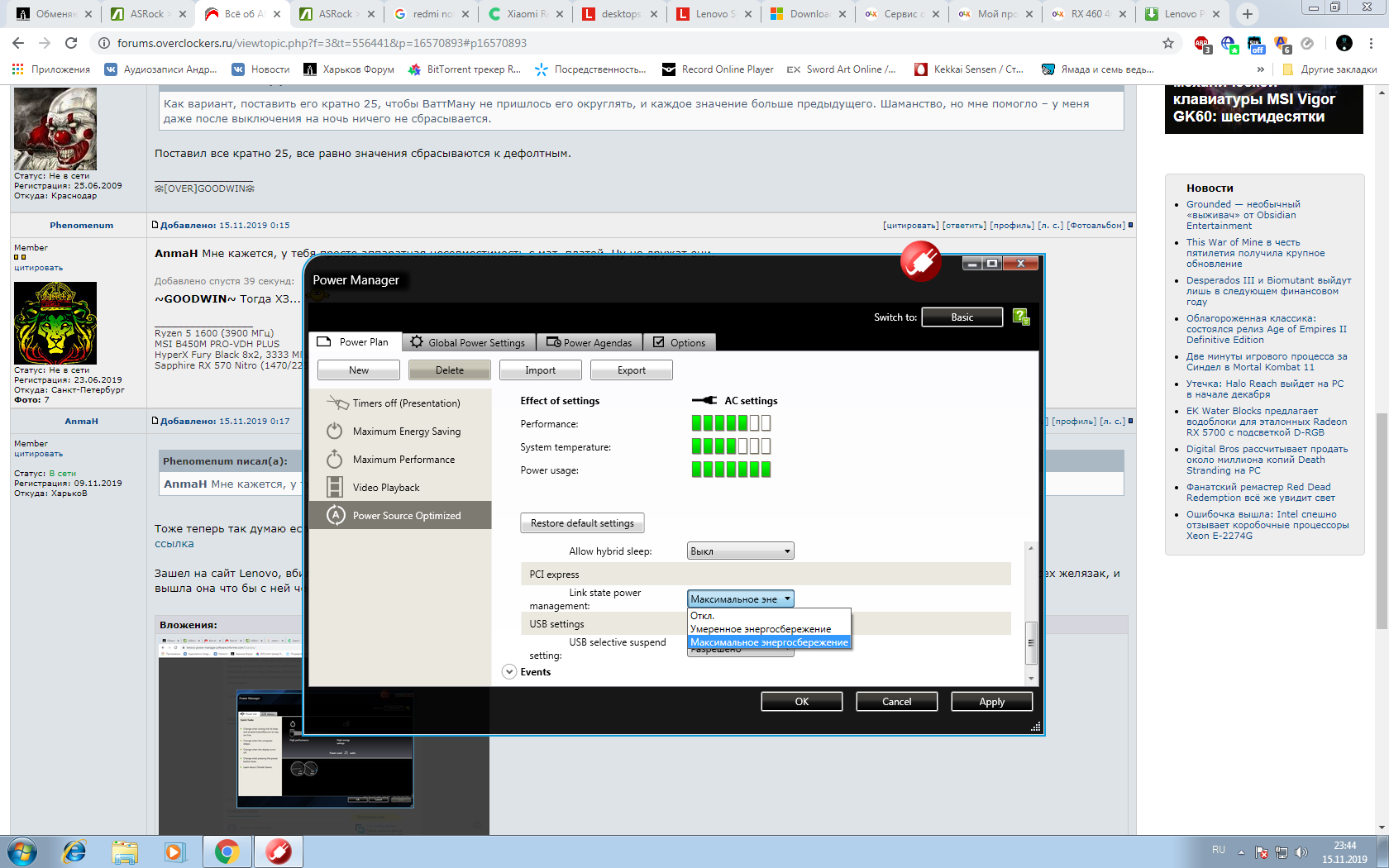Open Windows Explorer from the taskbar

[x=125, y=851]
